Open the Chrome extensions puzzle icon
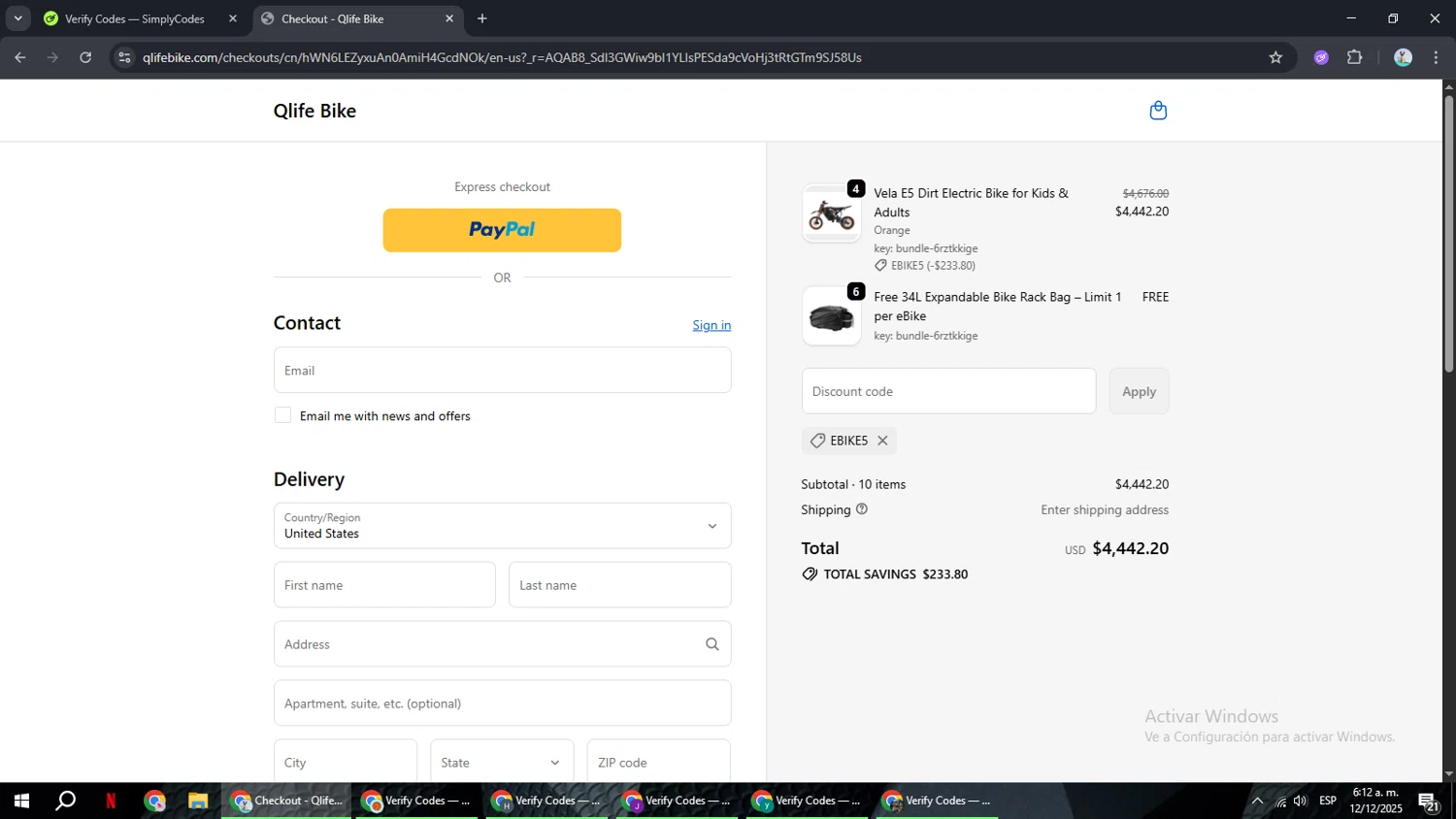Image resolution: width=1456 pixels, height=819 pixels. [x=1355, y=57]
